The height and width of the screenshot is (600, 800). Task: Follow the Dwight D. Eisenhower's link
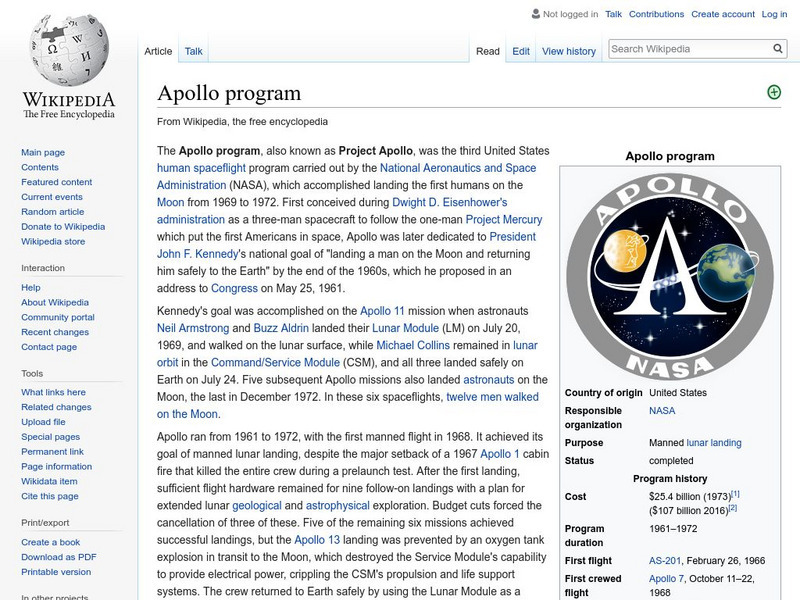449,202
